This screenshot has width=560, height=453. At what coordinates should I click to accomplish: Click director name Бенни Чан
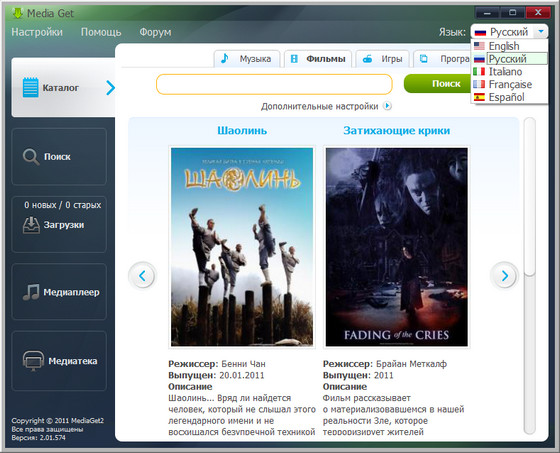click(x=243, y=364)
